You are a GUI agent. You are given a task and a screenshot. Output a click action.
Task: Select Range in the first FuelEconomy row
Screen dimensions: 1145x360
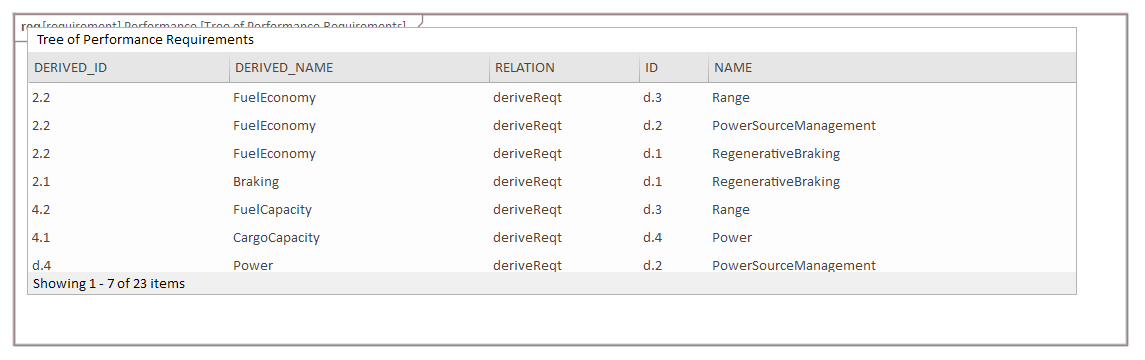(731, 98)
